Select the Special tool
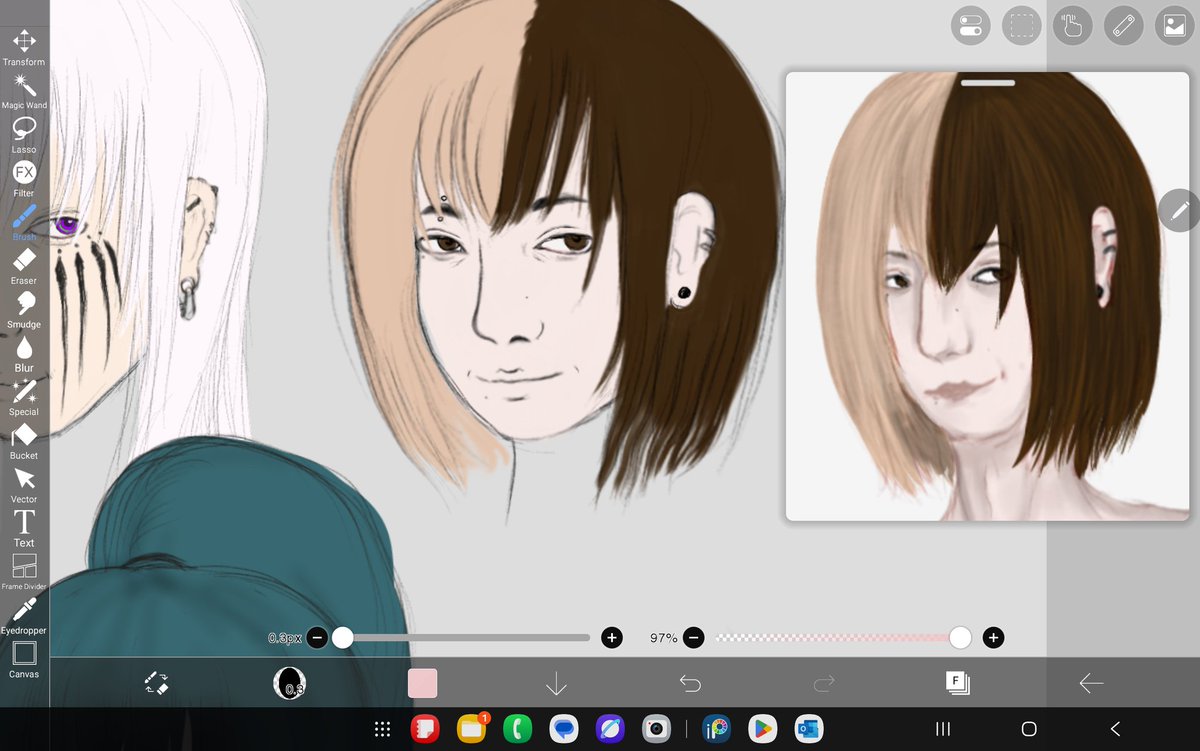The width and height of the screenshot is (1200, 751). [x=24, y=397]
